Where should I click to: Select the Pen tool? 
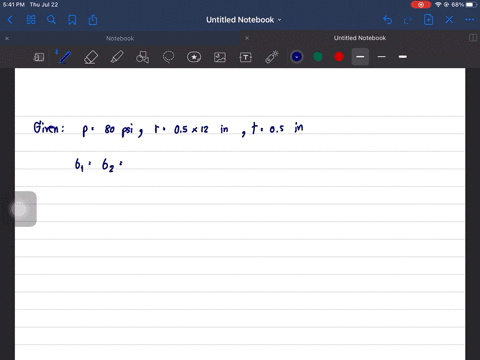pos(64,57)
